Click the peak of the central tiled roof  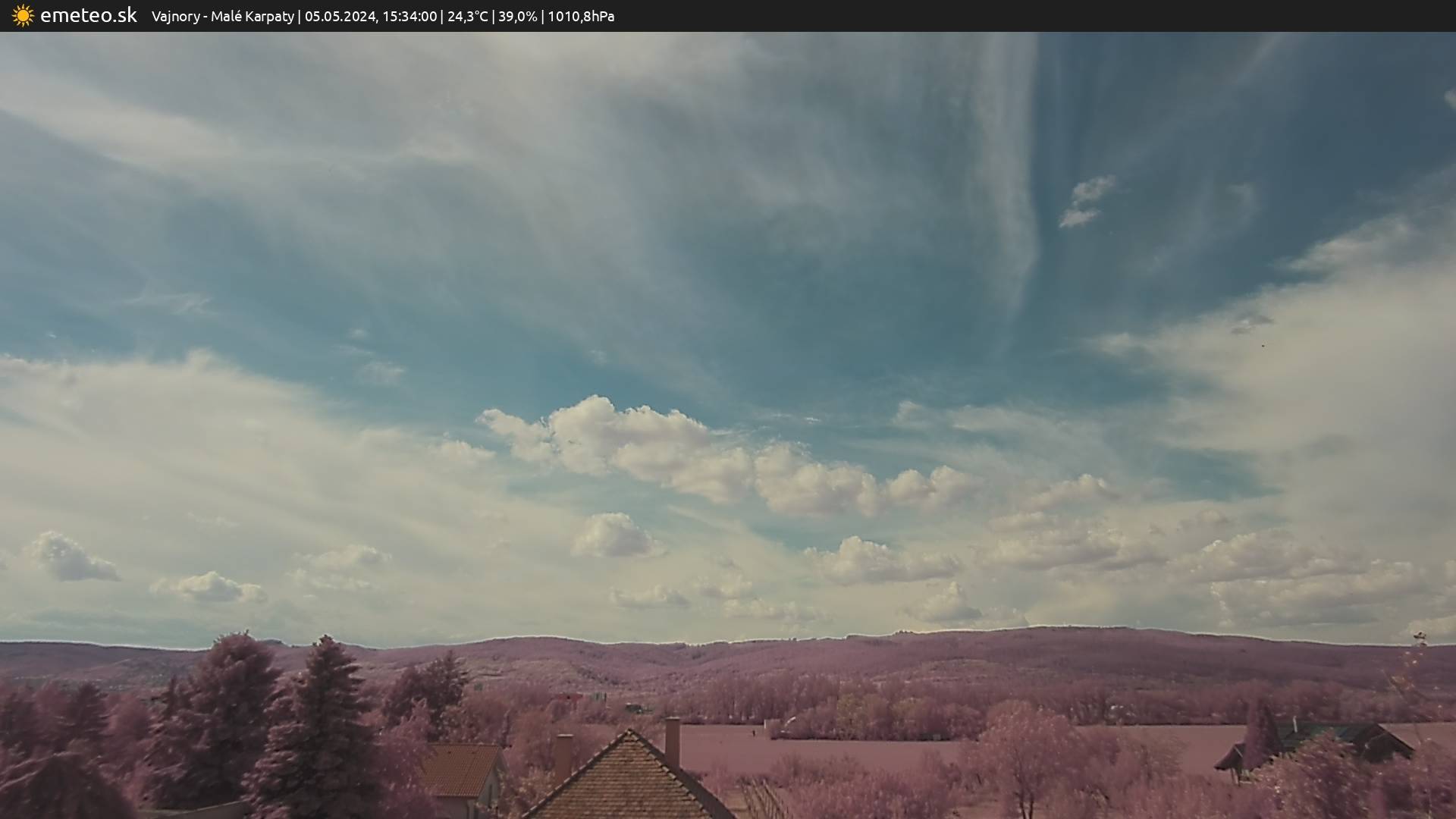[629, 733]
